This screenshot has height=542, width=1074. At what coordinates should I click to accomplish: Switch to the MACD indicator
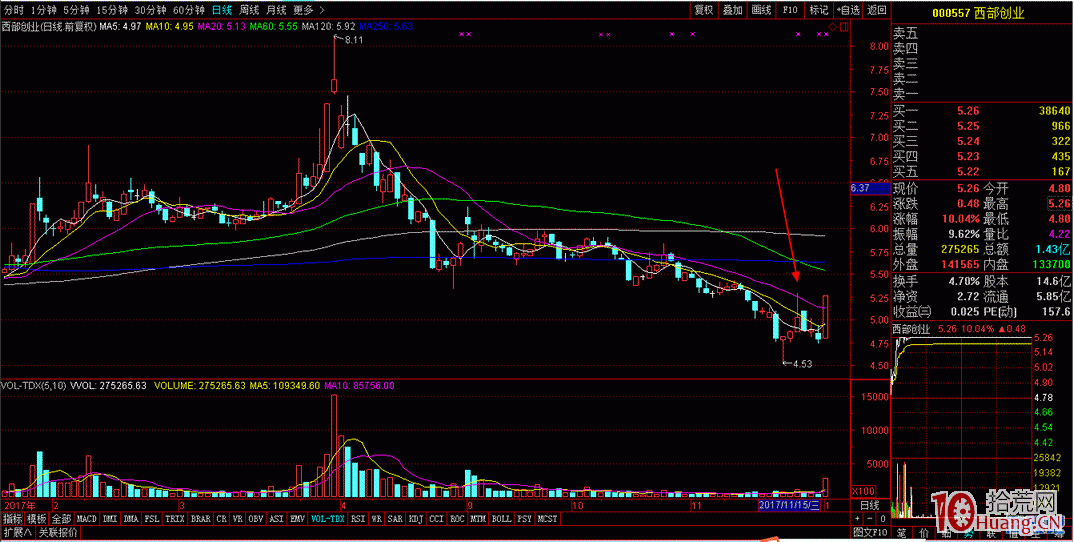pos(86,519)
